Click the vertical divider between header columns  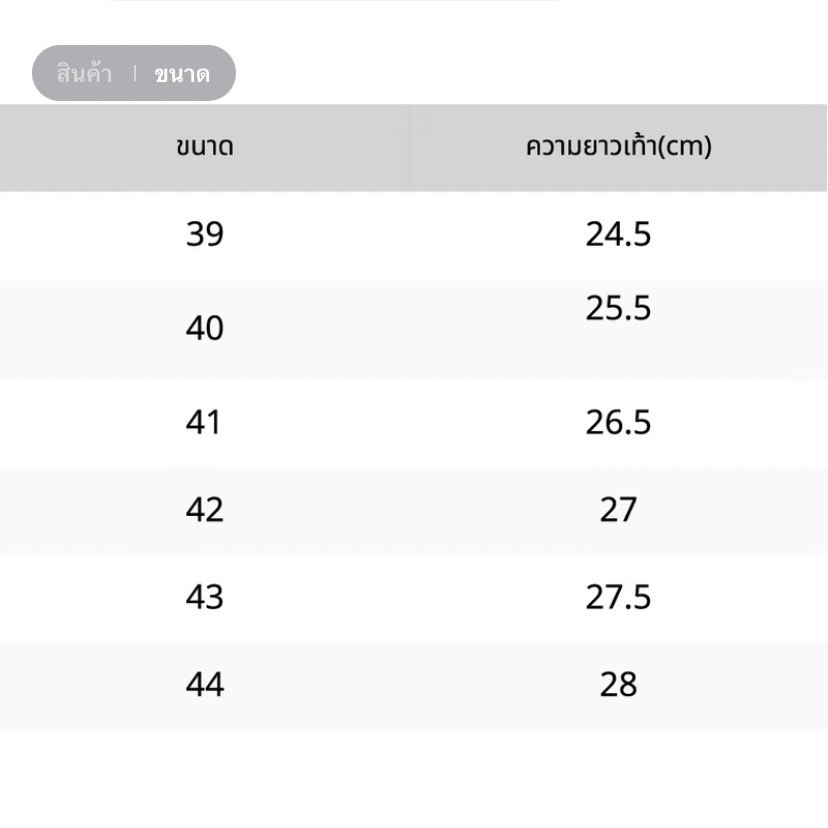[411, 147]
